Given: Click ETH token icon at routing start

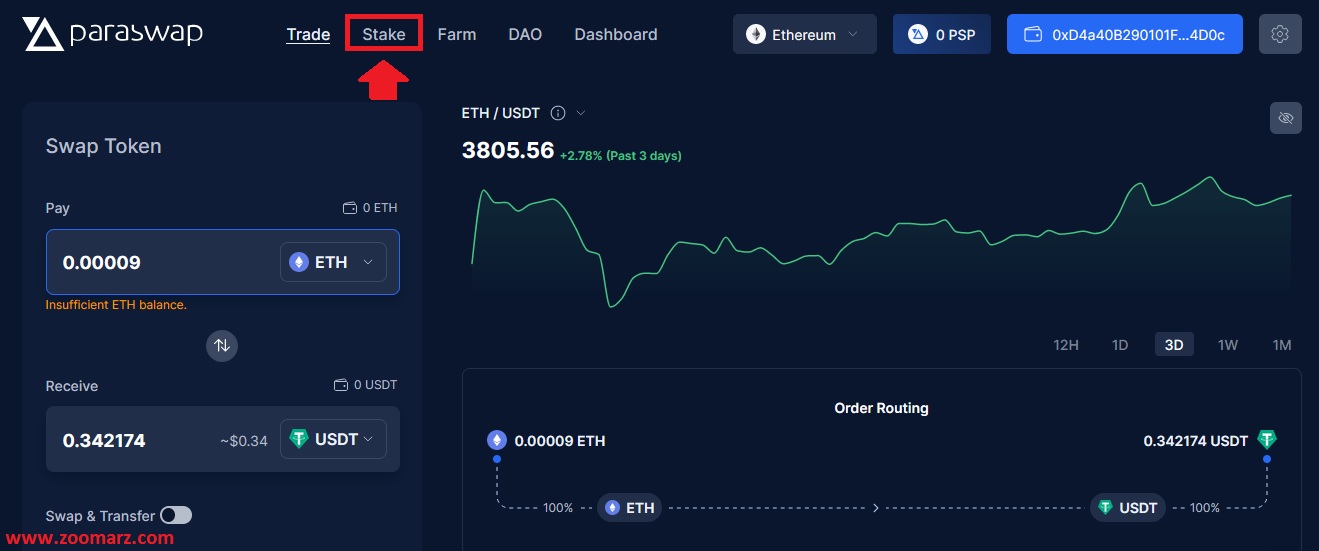Looking at the screenshot, I should tap(497, 440).
